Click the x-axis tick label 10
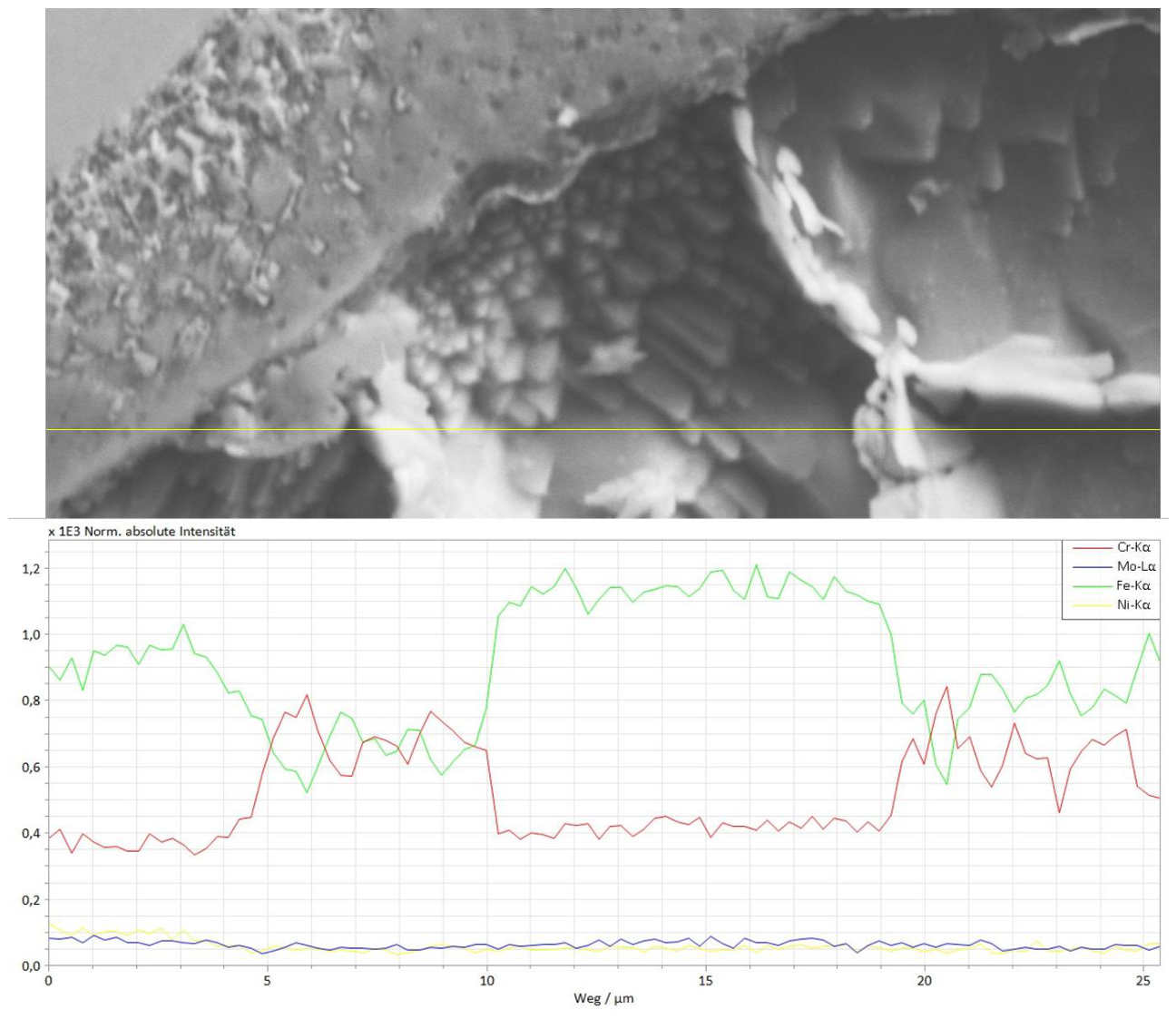 click(x=486, y=981)
